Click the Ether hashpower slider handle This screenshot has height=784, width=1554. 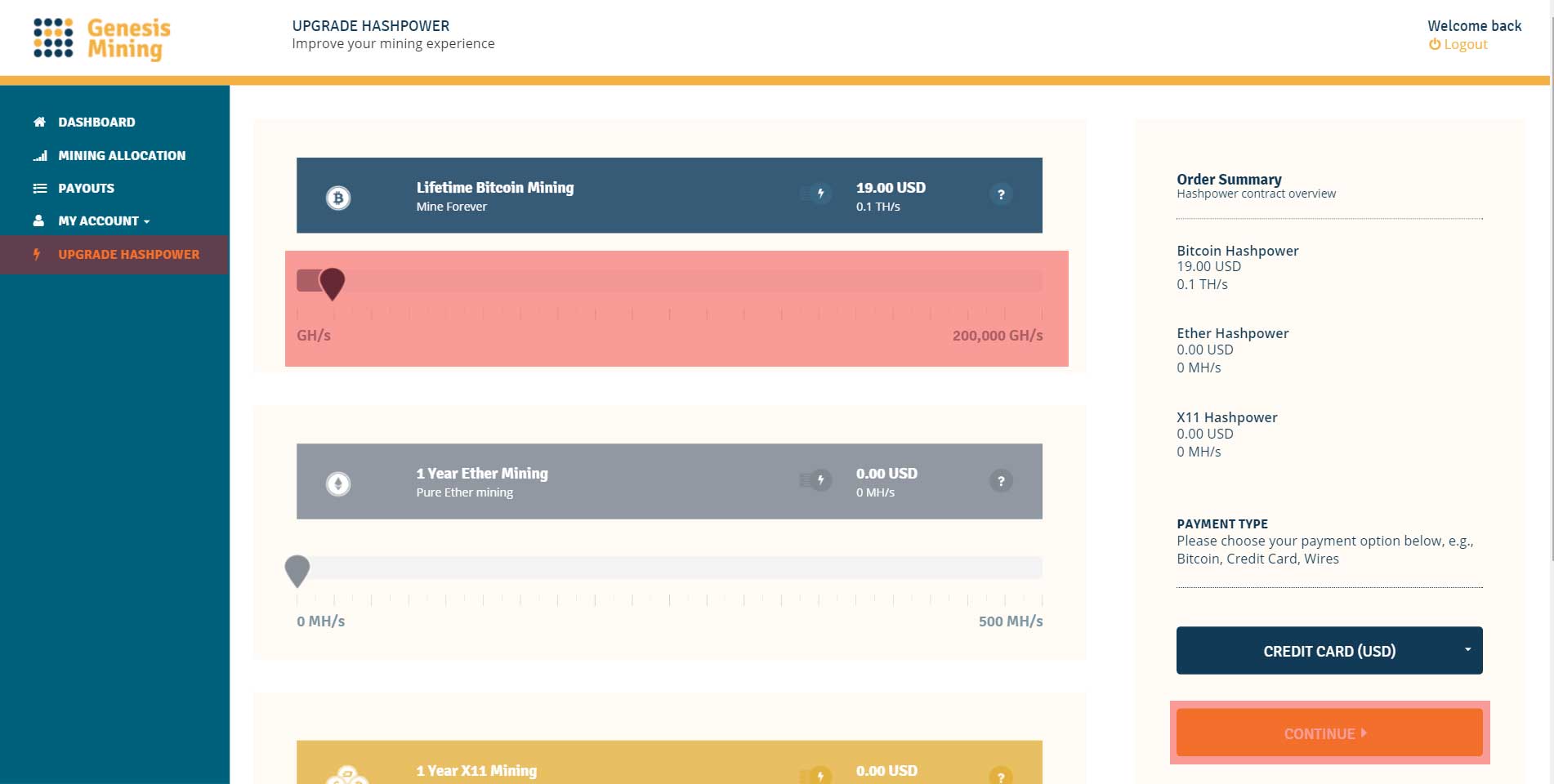[x=297, y=570]
